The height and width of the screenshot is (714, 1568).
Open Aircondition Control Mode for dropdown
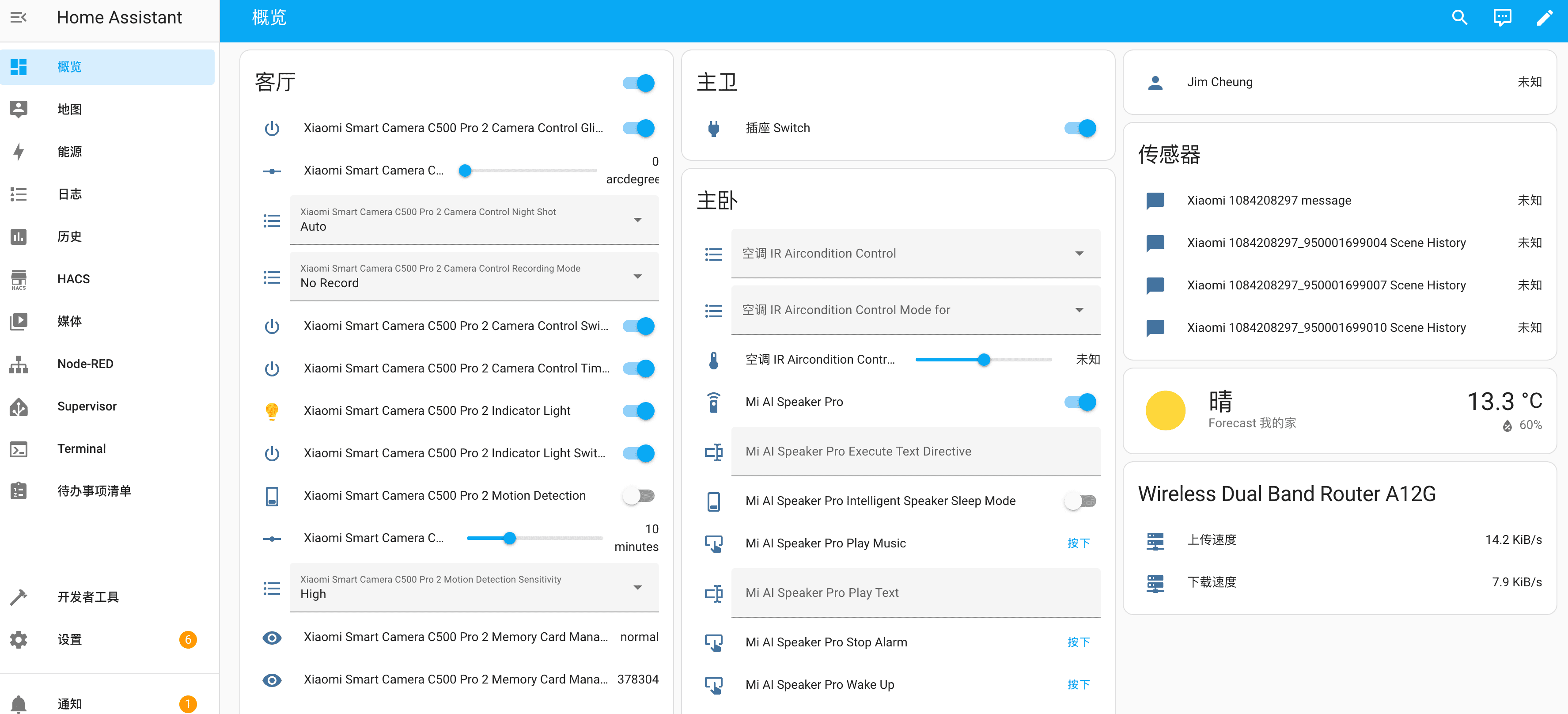(x=916, y=311)
